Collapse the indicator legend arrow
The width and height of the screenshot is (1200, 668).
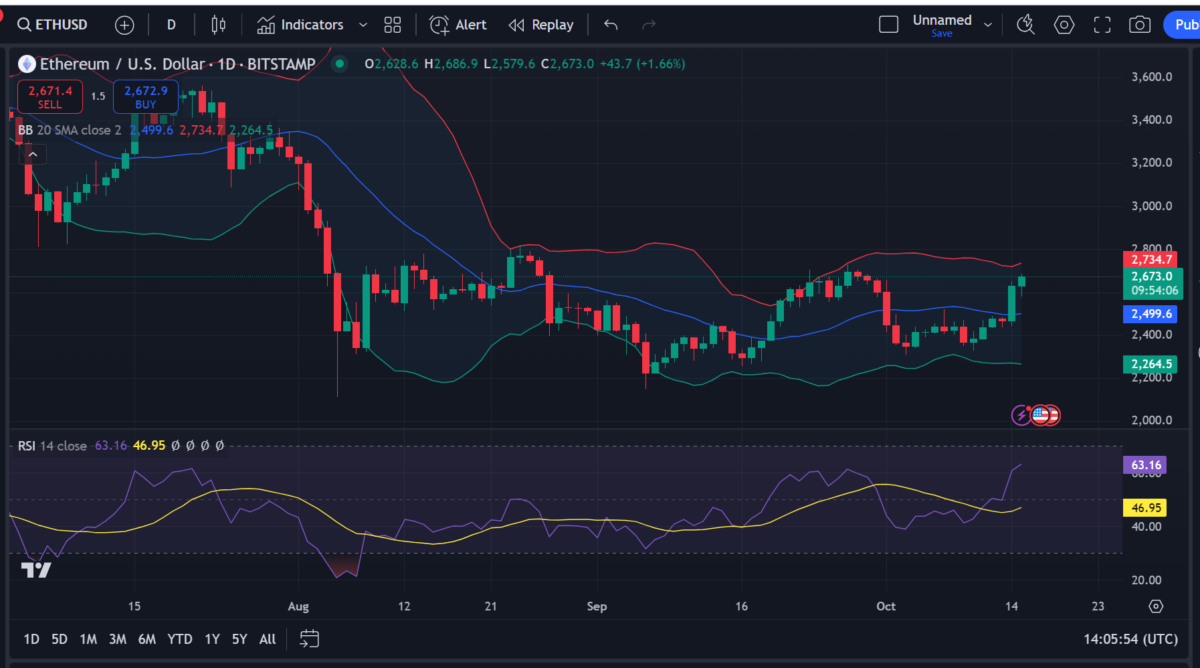pyautogui.click(x=32, y=154)
